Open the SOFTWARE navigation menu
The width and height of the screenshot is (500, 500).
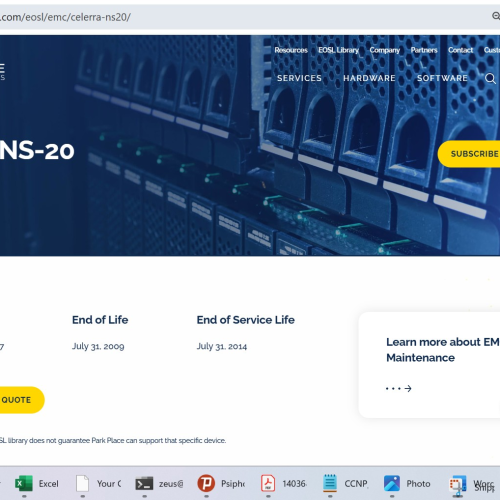click(x=442, y=78)
